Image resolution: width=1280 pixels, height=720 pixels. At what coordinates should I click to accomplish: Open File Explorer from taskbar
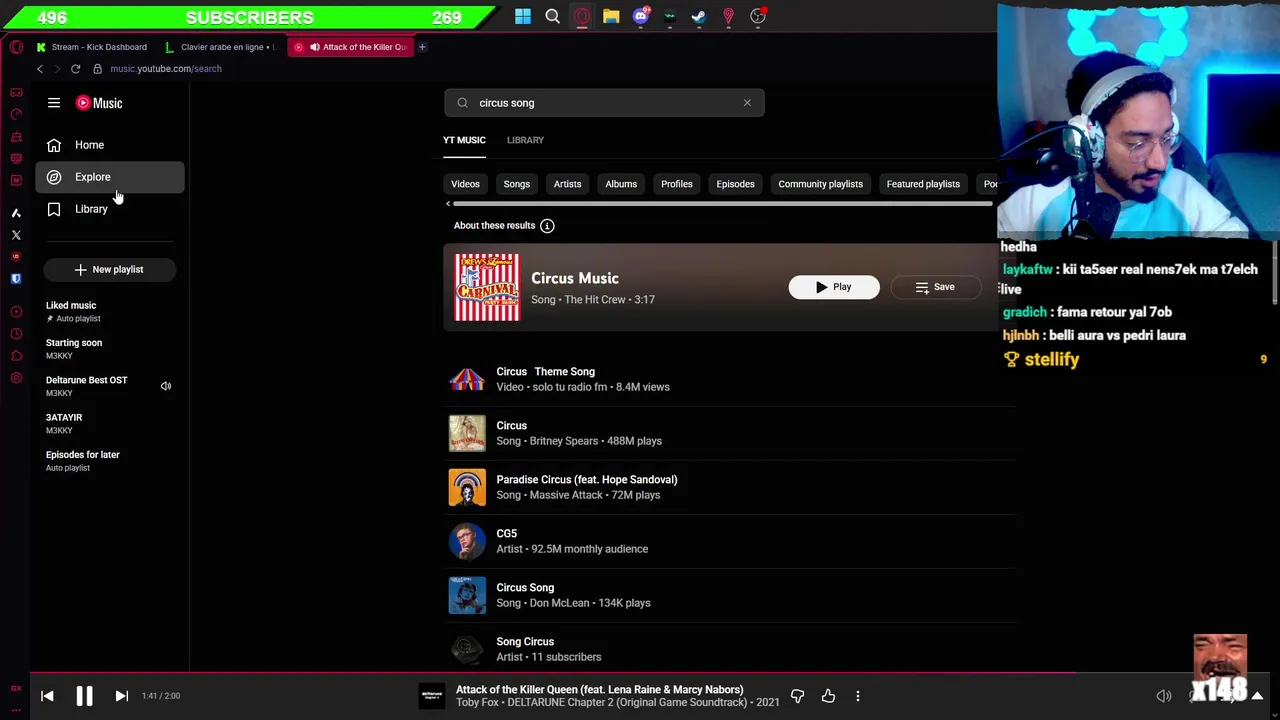point(611,16)
